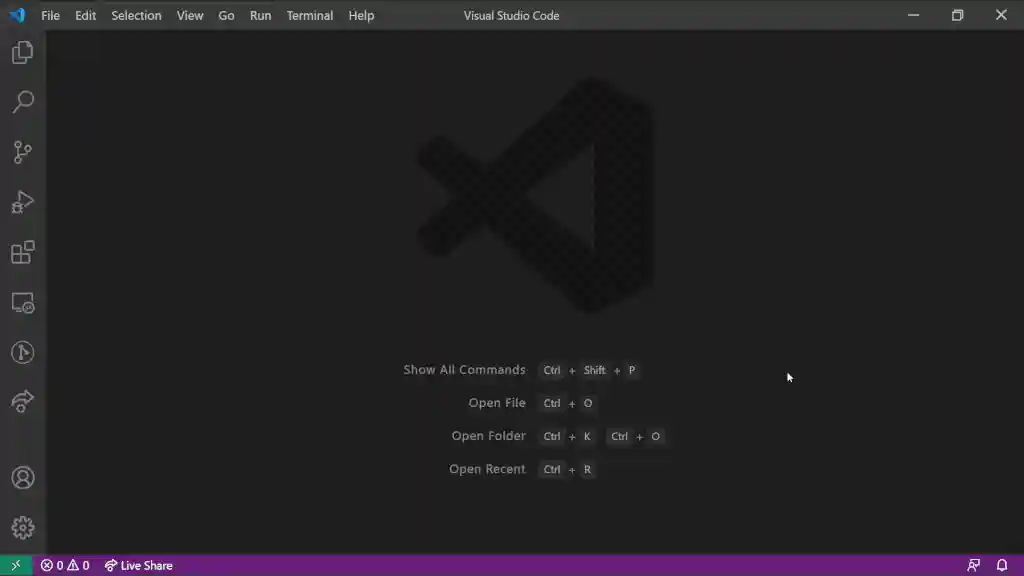Open the Remote Explorer icon
The width and height of the screenshot is (1024, 576).
[22, 302]
